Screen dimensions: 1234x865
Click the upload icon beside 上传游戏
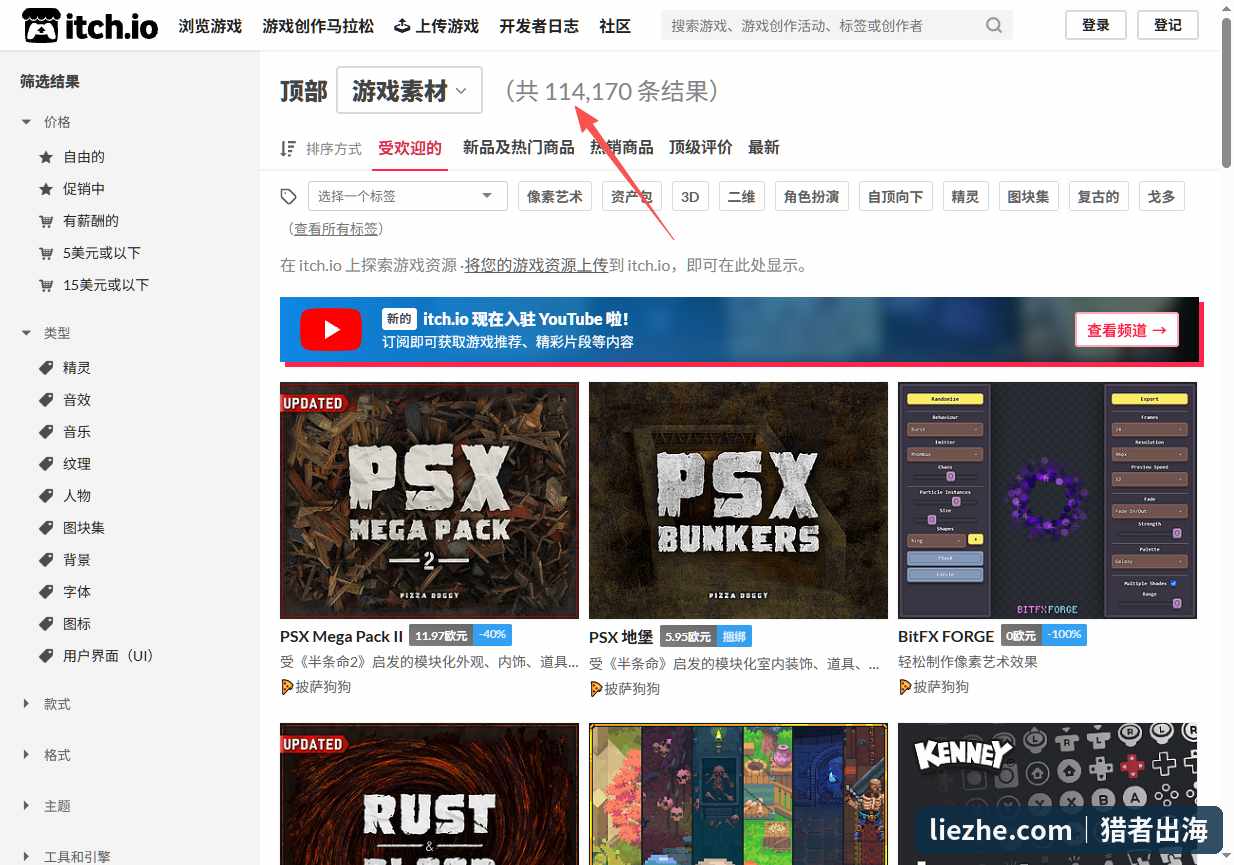pos(402,26)
